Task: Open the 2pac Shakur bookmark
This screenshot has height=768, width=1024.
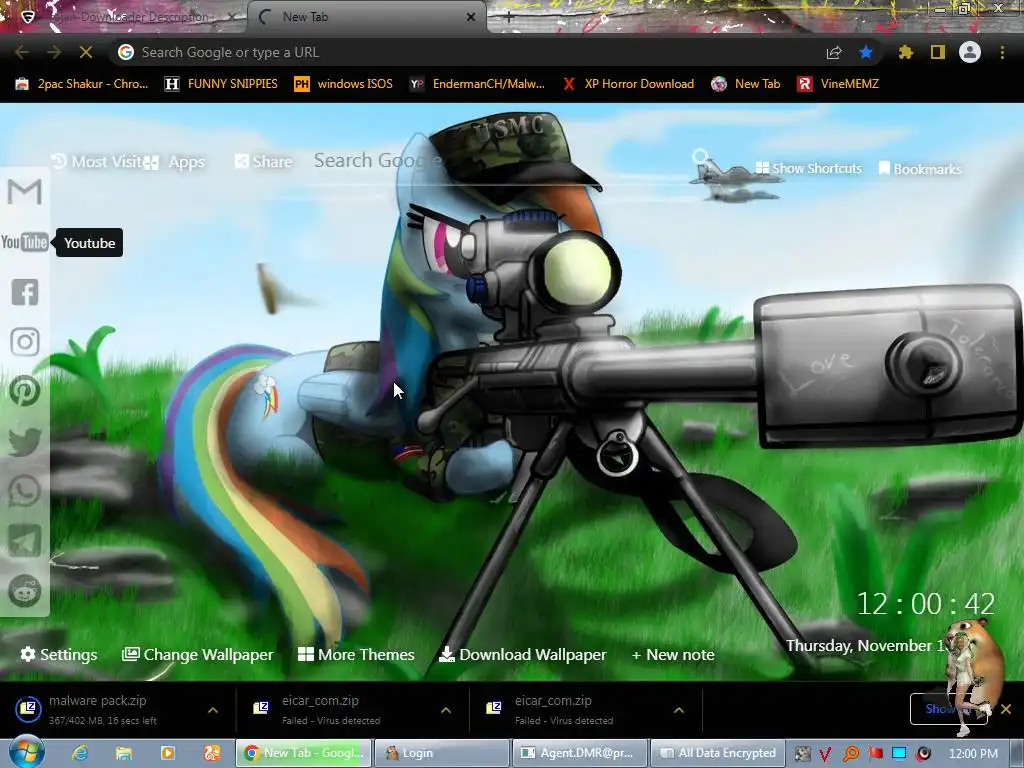Action: (82, 84)
